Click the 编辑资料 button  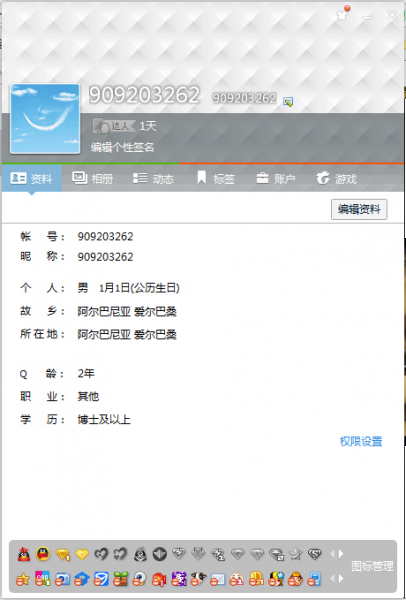pyautogui.click(x=359, y=209)
